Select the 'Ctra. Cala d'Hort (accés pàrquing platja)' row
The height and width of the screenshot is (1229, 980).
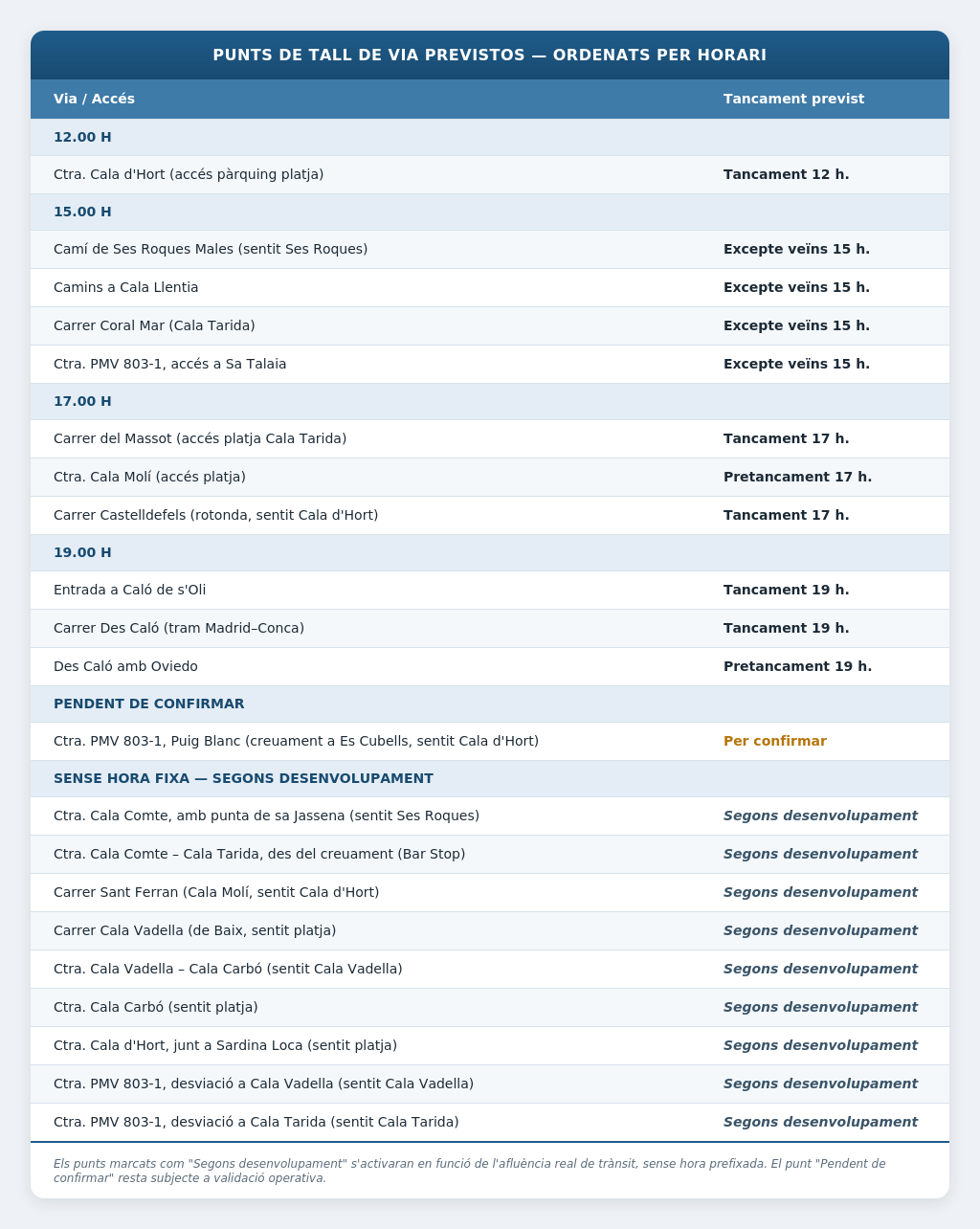click(x=490, y=174)
